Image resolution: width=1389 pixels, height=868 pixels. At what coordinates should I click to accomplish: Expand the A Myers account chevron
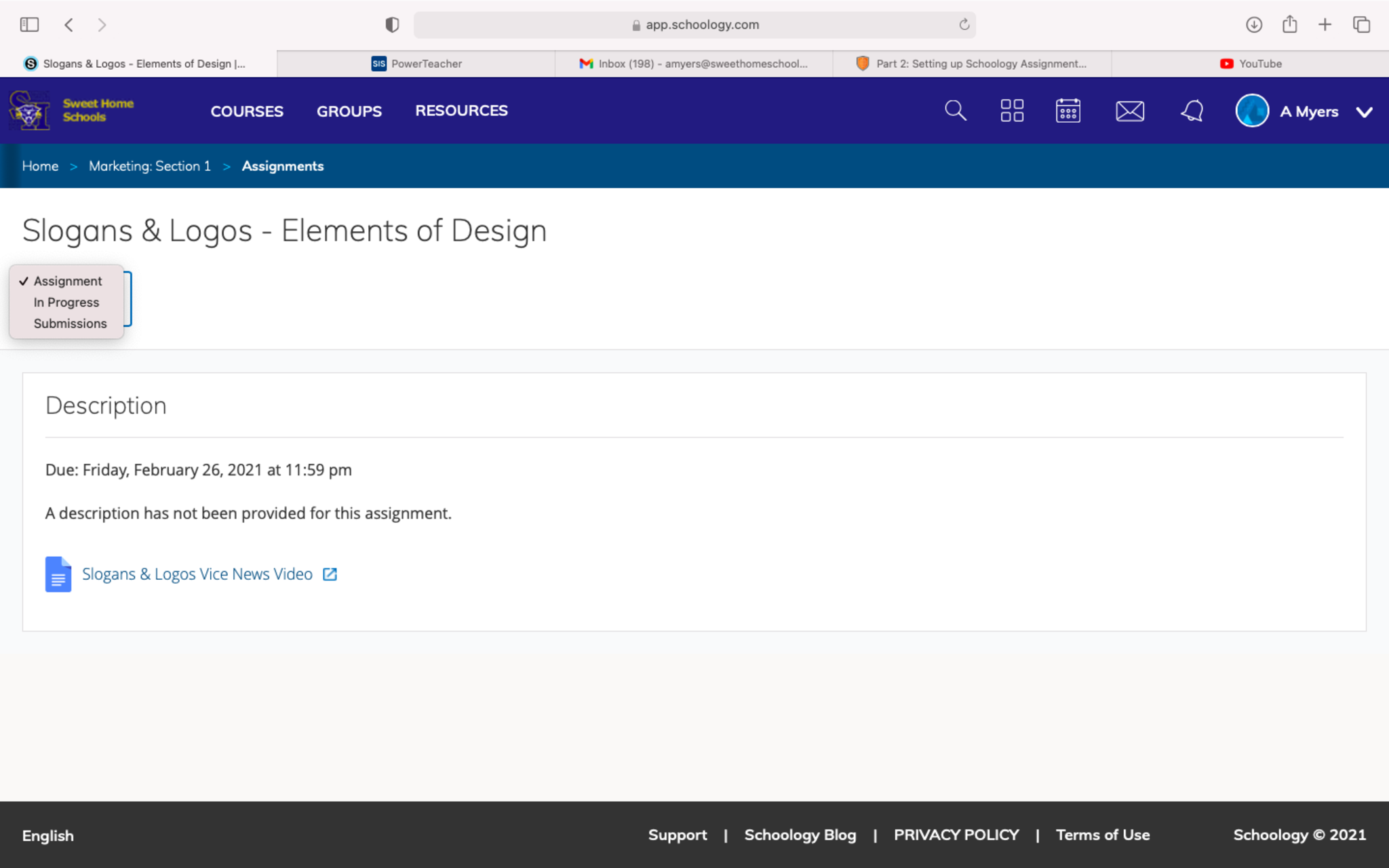pyautogui.click(x=1364, y=112)
